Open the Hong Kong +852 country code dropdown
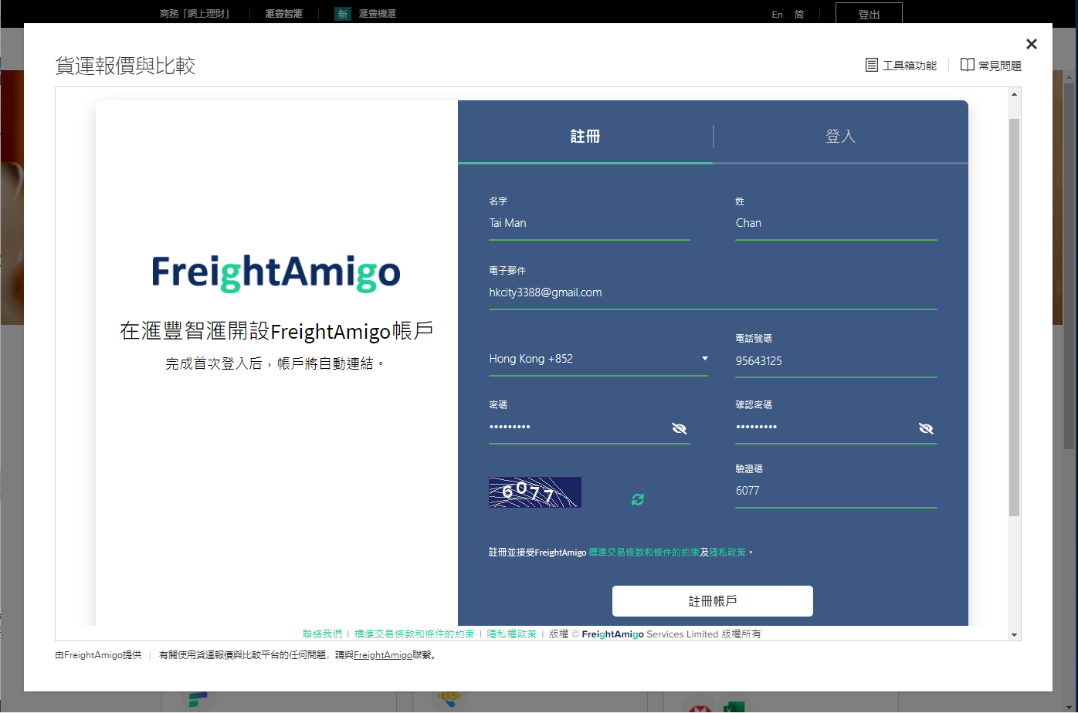The width and height of the screenshot is (1078, 713). click(598, 359)
